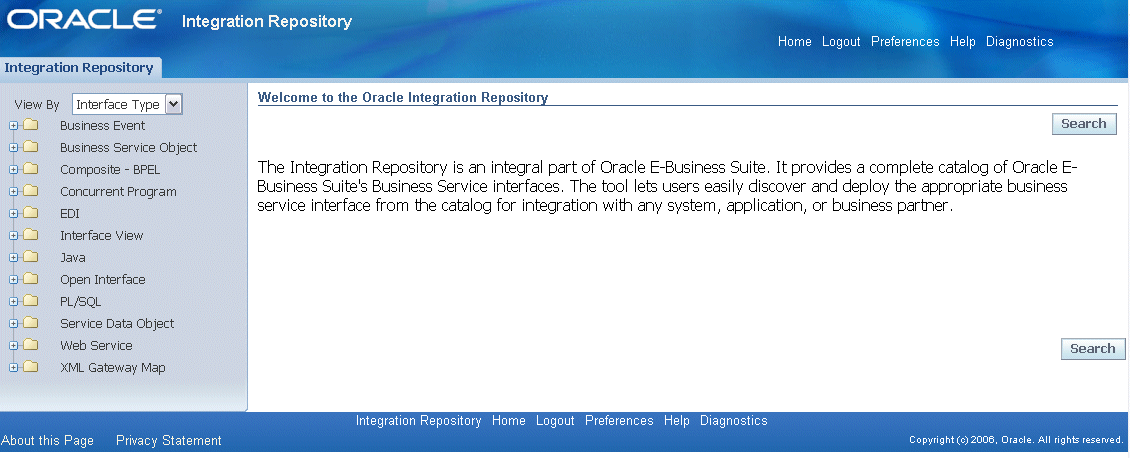Image resolution: width=1130 pixels, height=458 pixels.
Task: Click Logout in the top header
Action: click(841, 42)
